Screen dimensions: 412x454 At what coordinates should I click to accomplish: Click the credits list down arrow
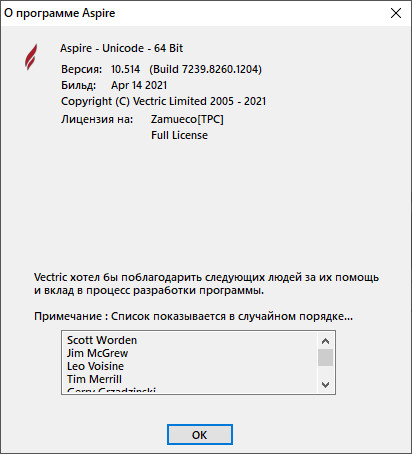point(325,385)
